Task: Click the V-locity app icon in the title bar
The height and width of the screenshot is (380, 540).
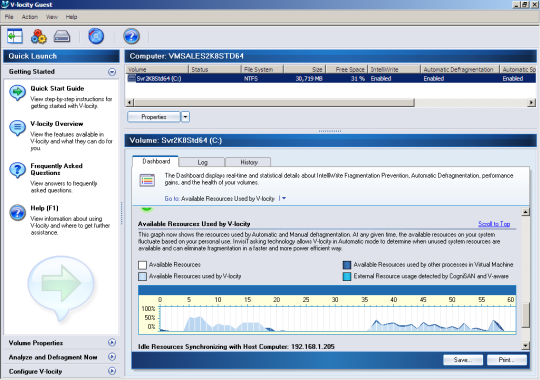Action: coord(5,4)
